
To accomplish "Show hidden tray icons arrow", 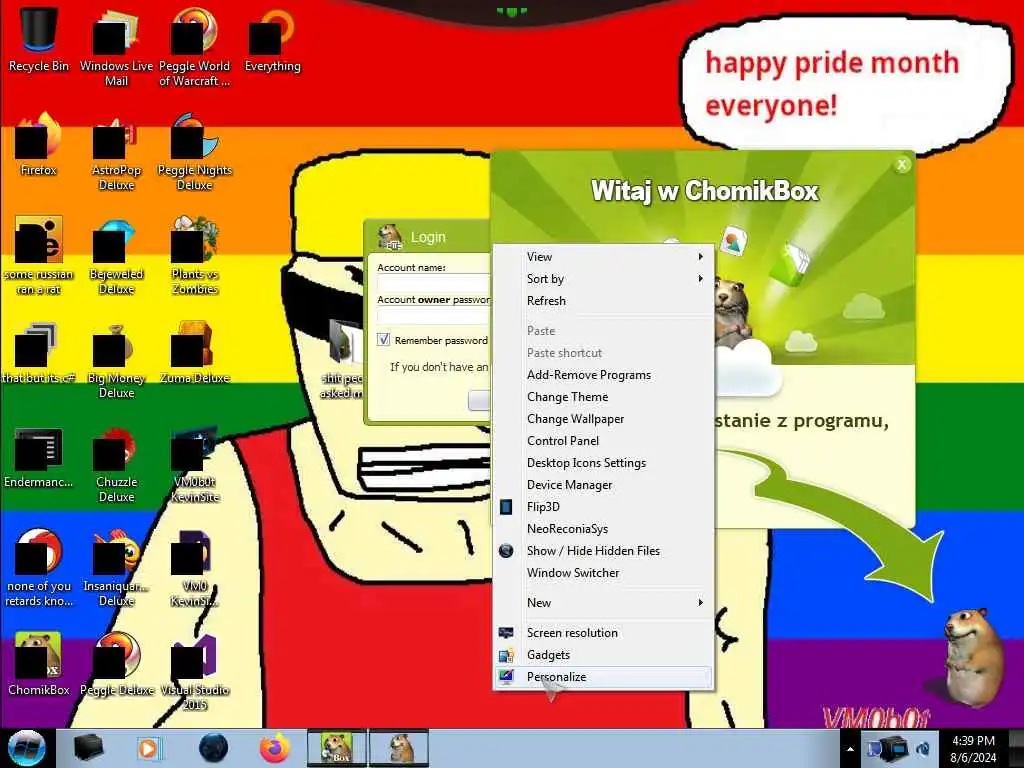I will click(x=850, y=749).
